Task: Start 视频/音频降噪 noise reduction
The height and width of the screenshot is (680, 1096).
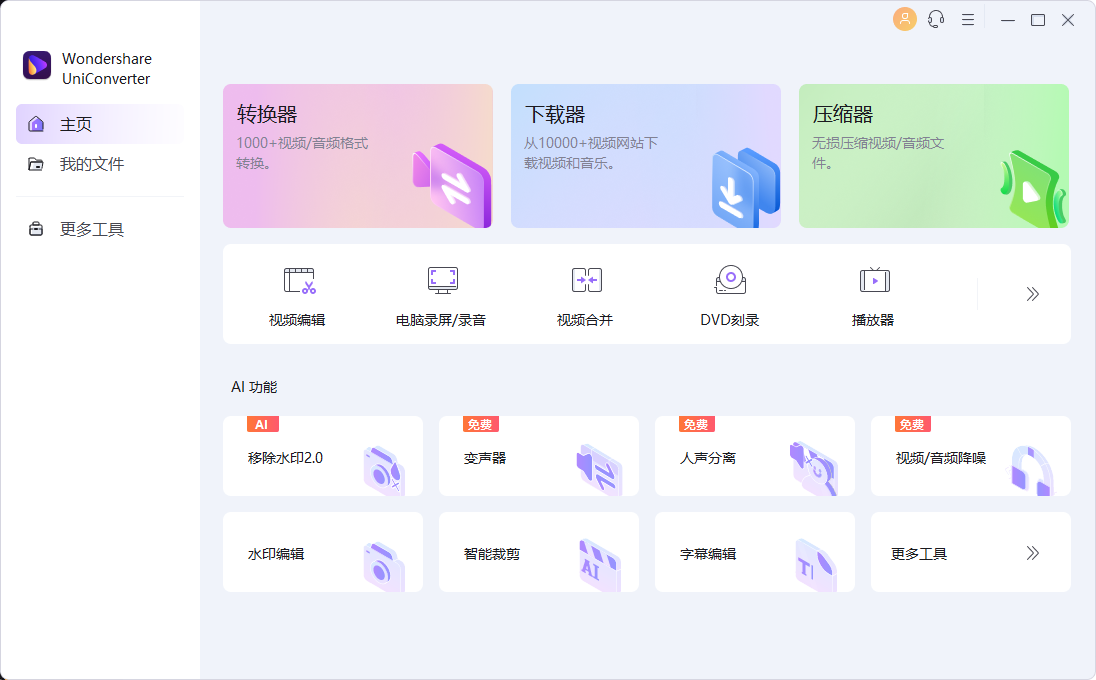Action: tap(969, 455)
